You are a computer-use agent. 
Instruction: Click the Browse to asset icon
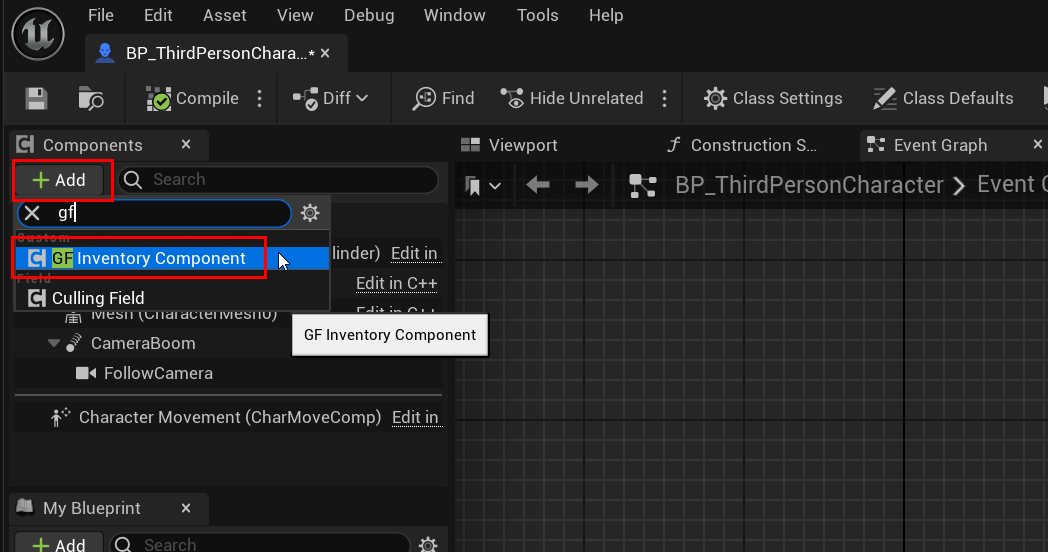[x=91, y=98]
